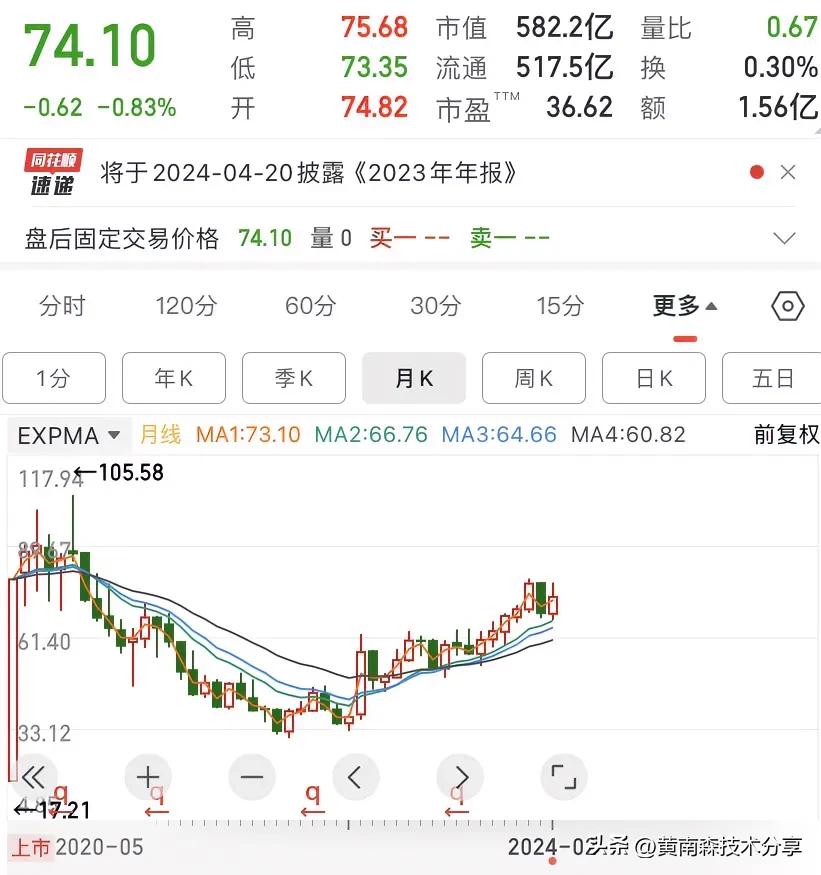
Task: Click the 17.21 lowest price label
Action: (x=65, y=810)
